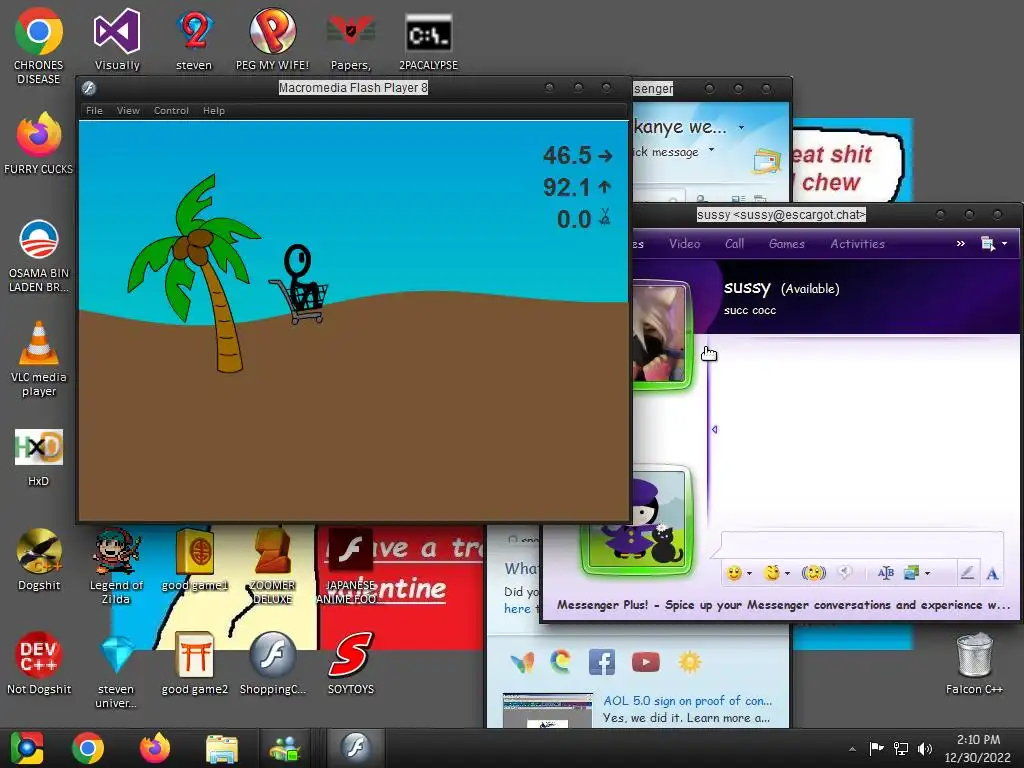Screen dimensions: 1024x768
Task: Click the Messenger taskbar icon
Action: 285,748
